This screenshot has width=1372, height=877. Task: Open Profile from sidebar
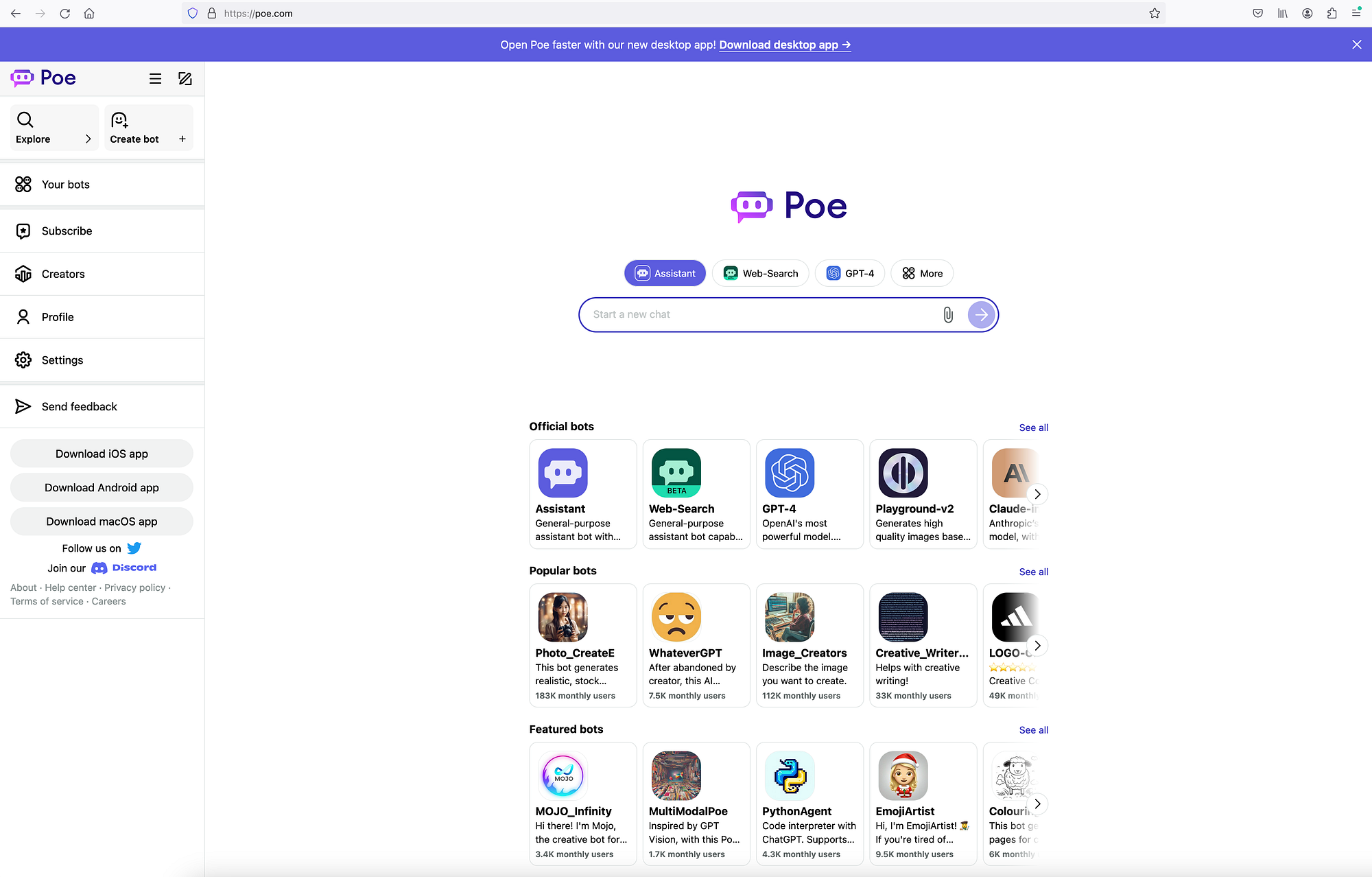[x=102, y=317]
